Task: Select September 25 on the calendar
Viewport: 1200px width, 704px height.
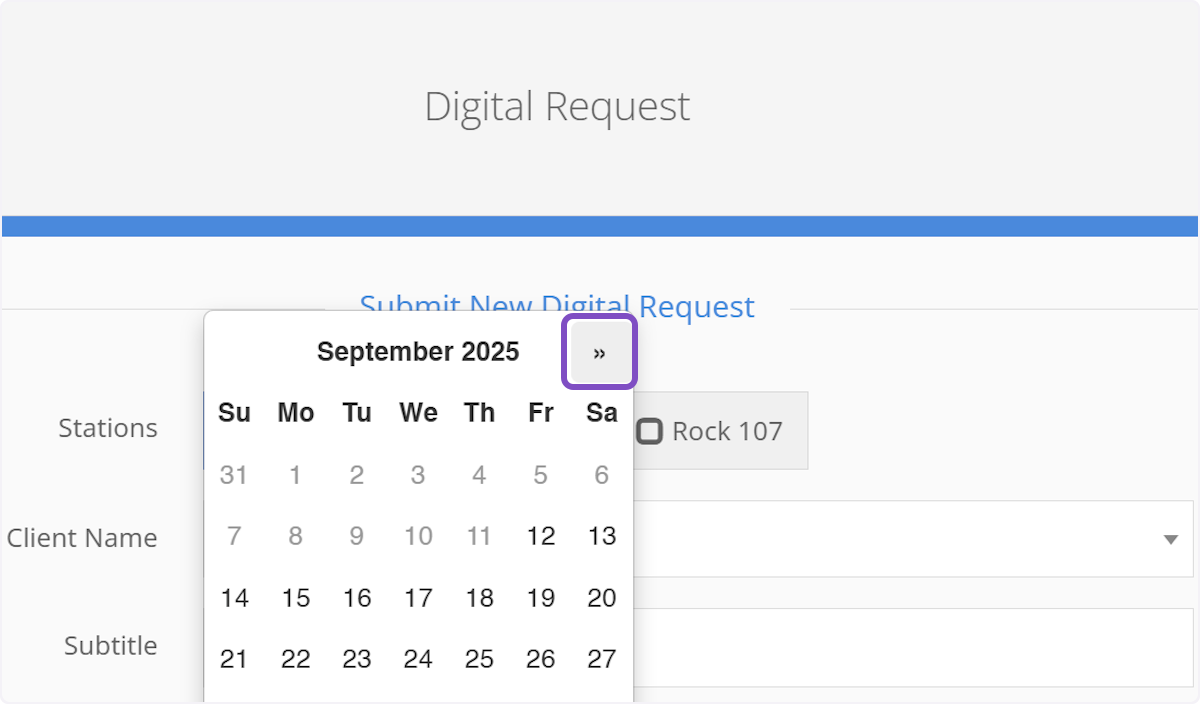Action: [x=479, y=659]
